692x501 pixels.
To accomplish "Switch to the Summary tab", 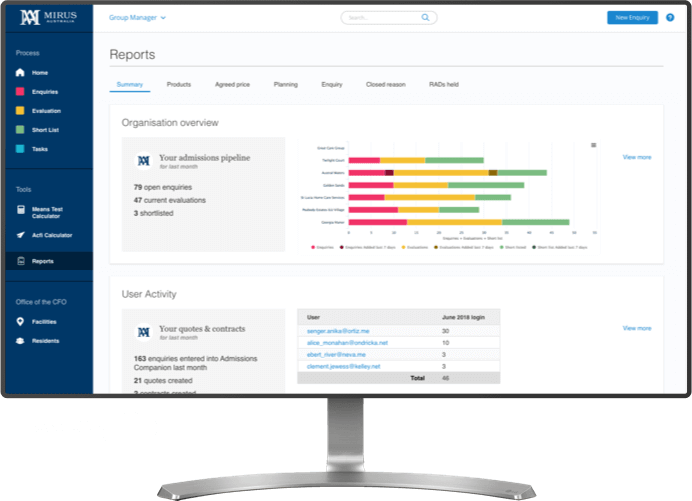I will click(130, 84).
